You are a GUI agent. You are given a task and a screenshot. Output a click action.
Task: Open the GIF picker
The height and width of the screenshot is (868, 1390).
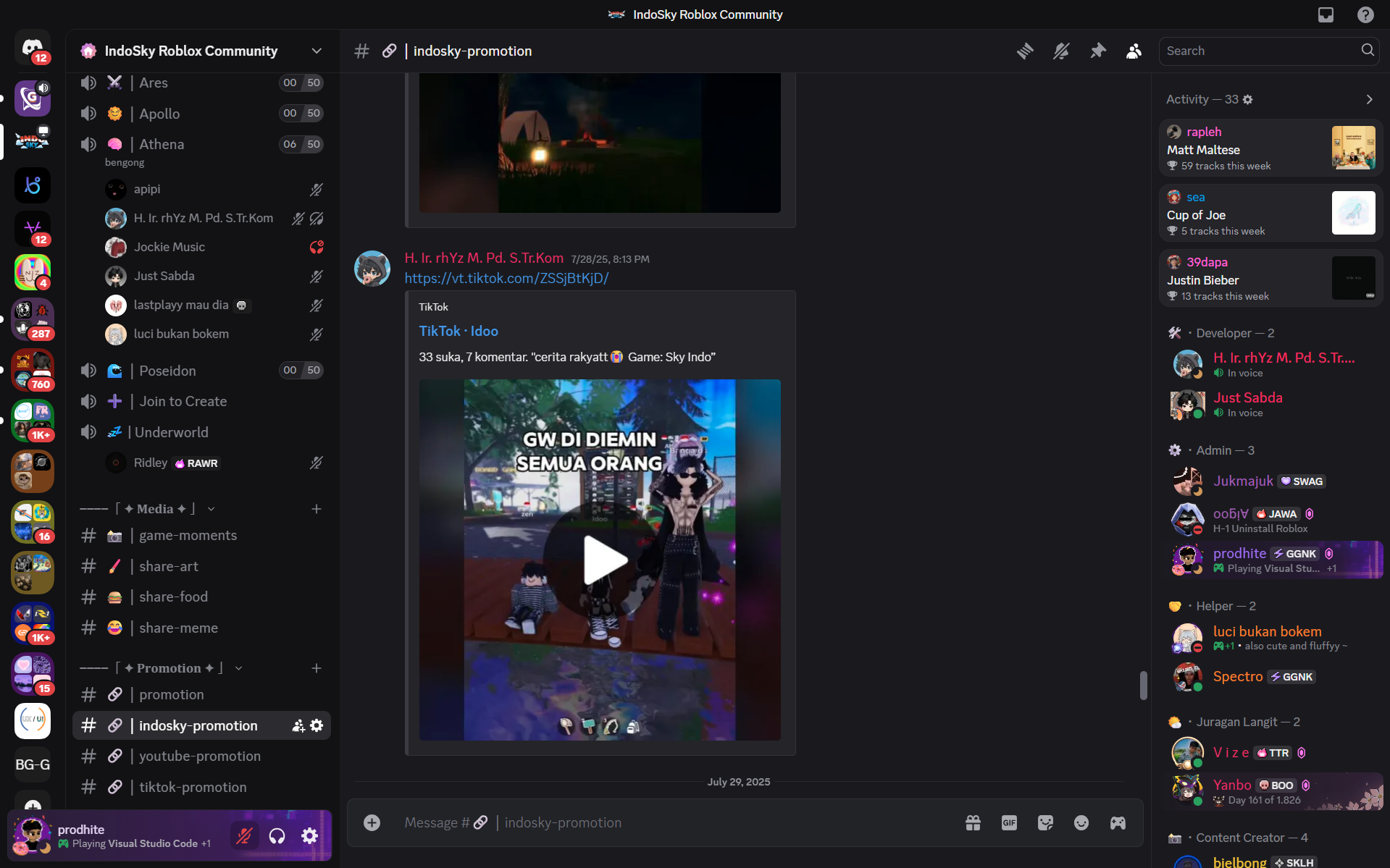coord(1009,822)
